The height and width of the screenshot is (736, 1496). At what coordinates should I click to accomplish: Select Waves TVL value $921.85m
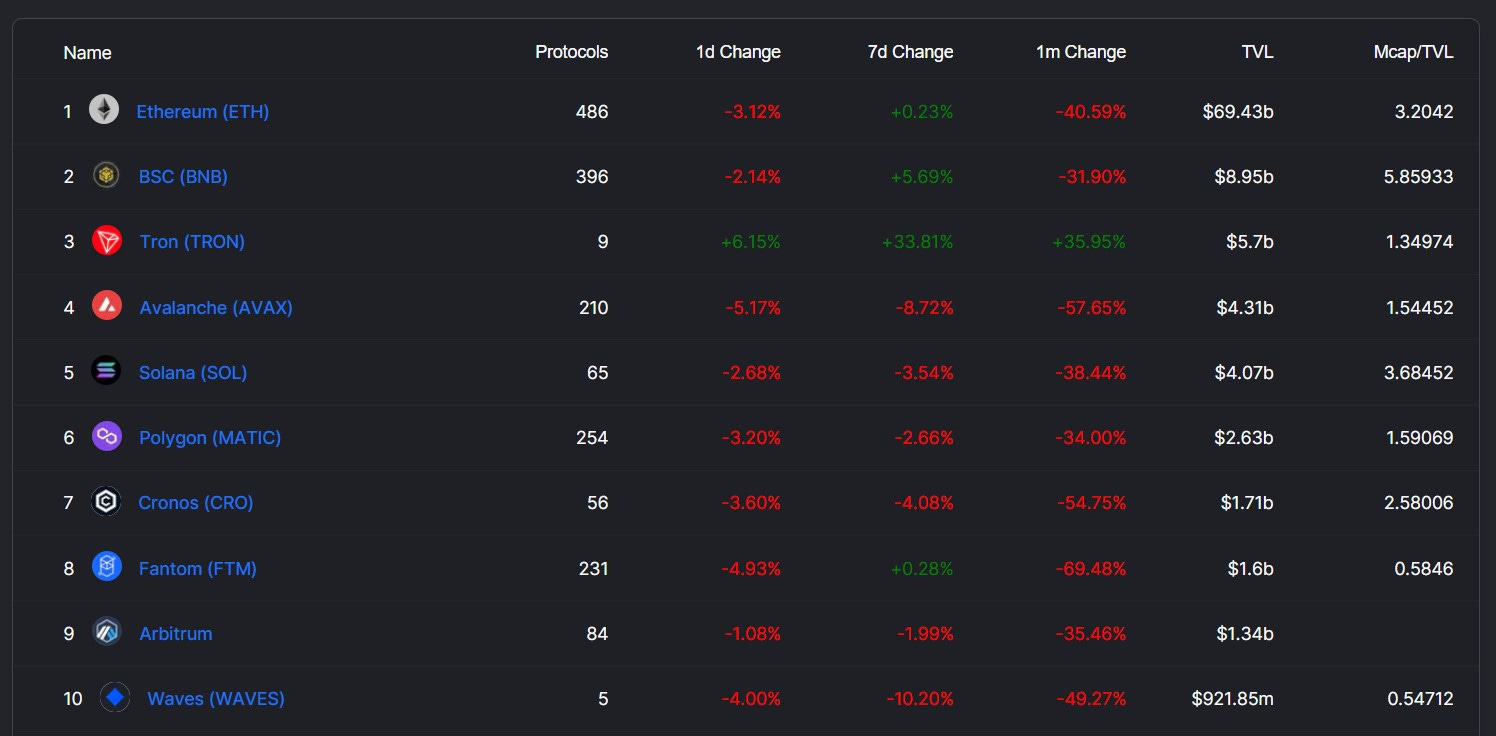1233,699
